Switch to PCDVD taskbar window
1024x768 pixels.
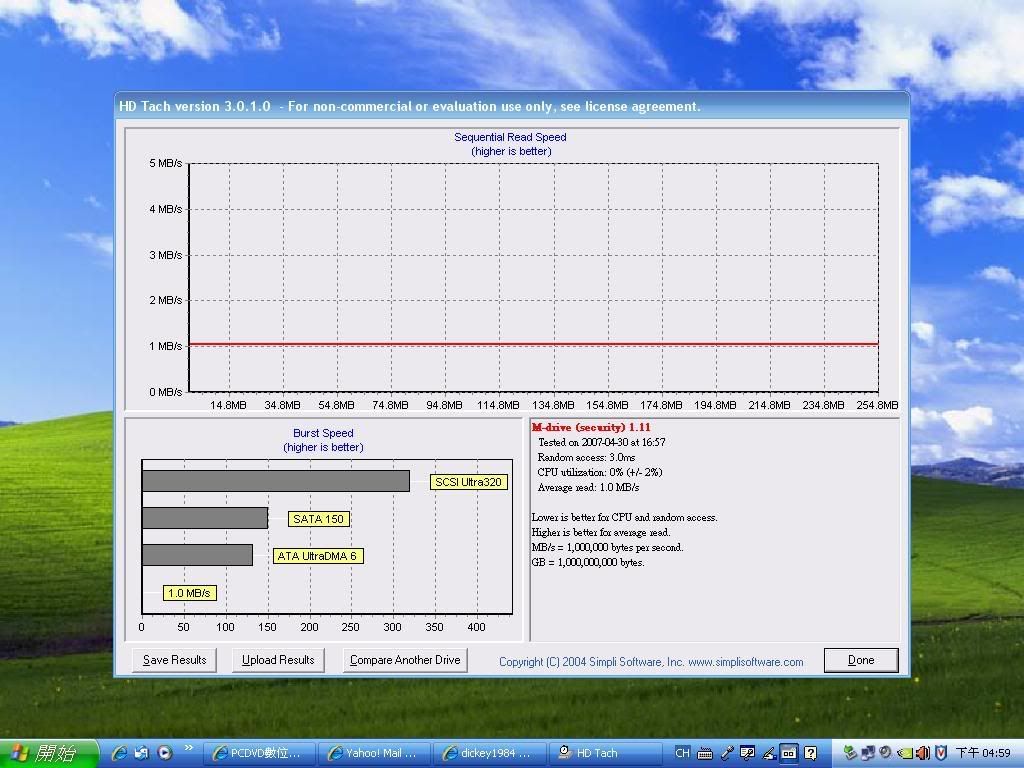click(x=260, y=753)
